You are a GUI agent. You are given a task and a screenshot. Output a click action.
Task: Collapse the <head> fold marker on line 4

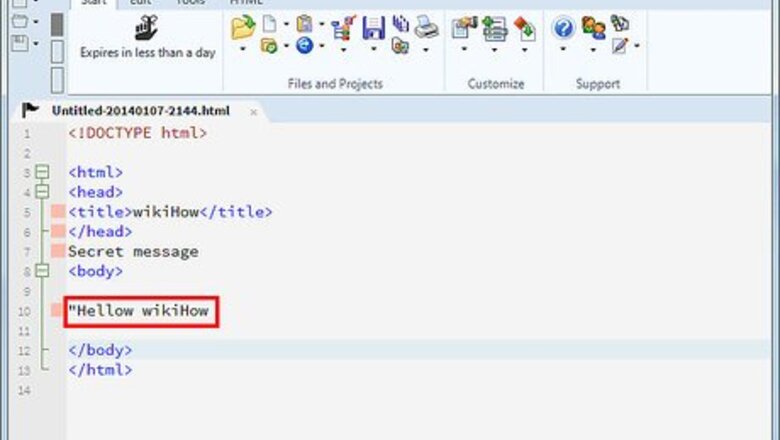click(x=41, y=191)
